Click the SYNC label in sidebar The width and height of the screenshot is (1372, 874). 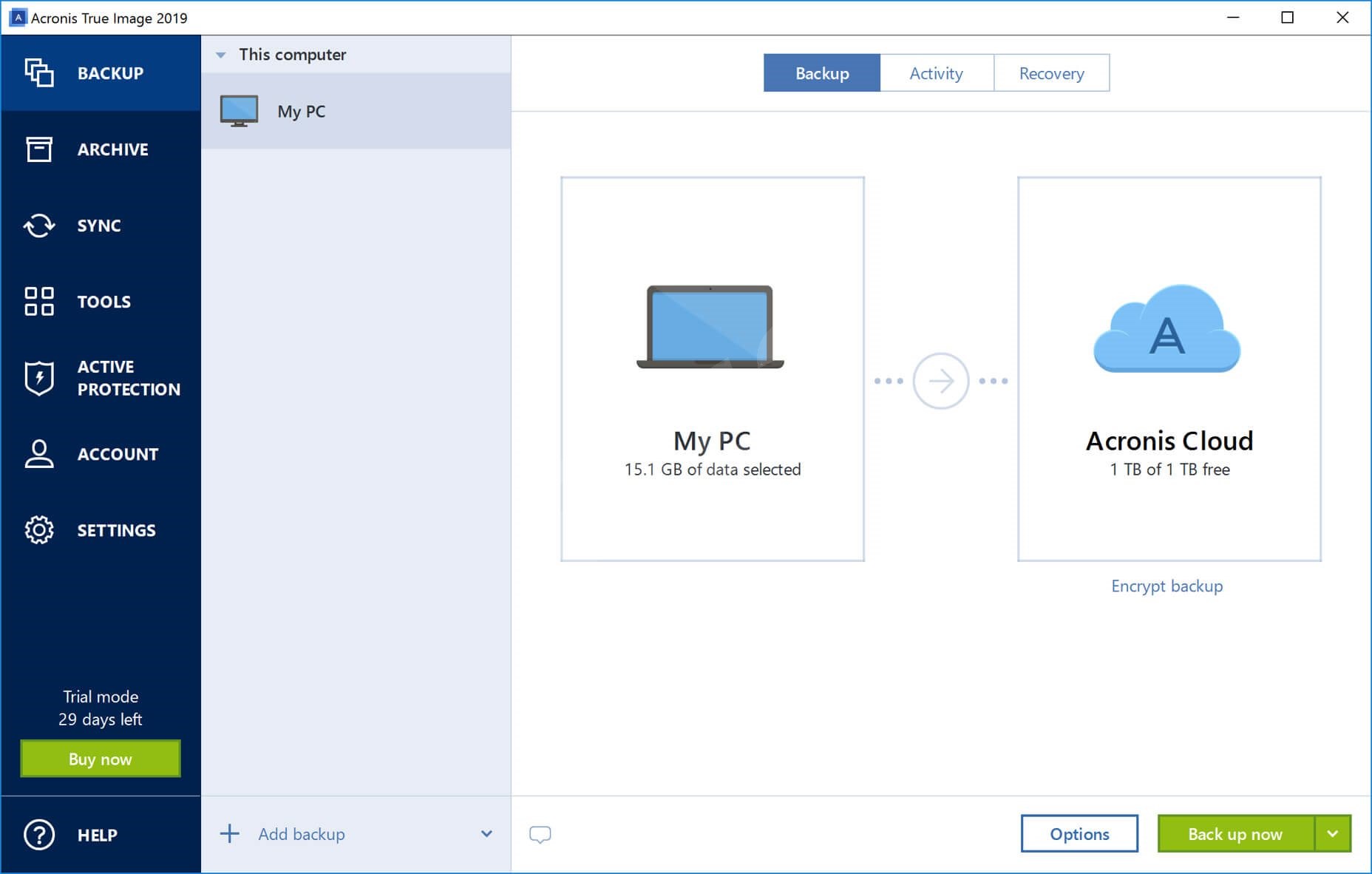point(99,226)
